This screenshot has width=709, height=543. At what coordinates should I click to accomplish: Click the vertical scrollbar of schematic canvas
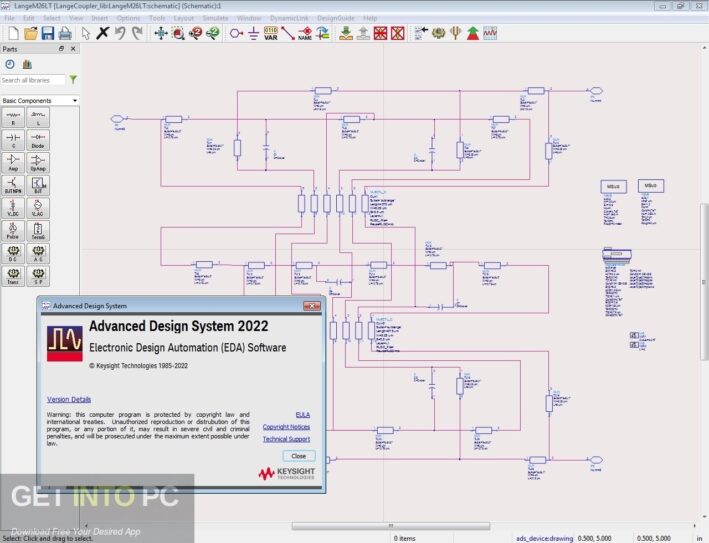click(704, 282)
